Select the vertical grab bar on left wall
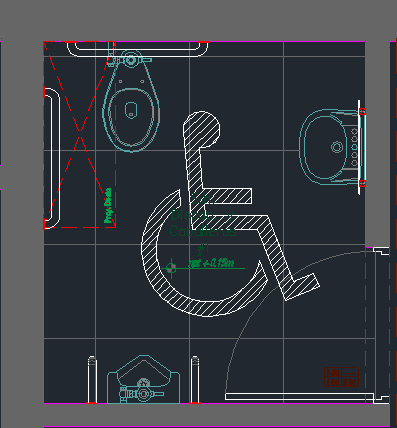Image resolution: width=397 pixels, height=428 pixels. pyautogui.click(x=52, y=158)
